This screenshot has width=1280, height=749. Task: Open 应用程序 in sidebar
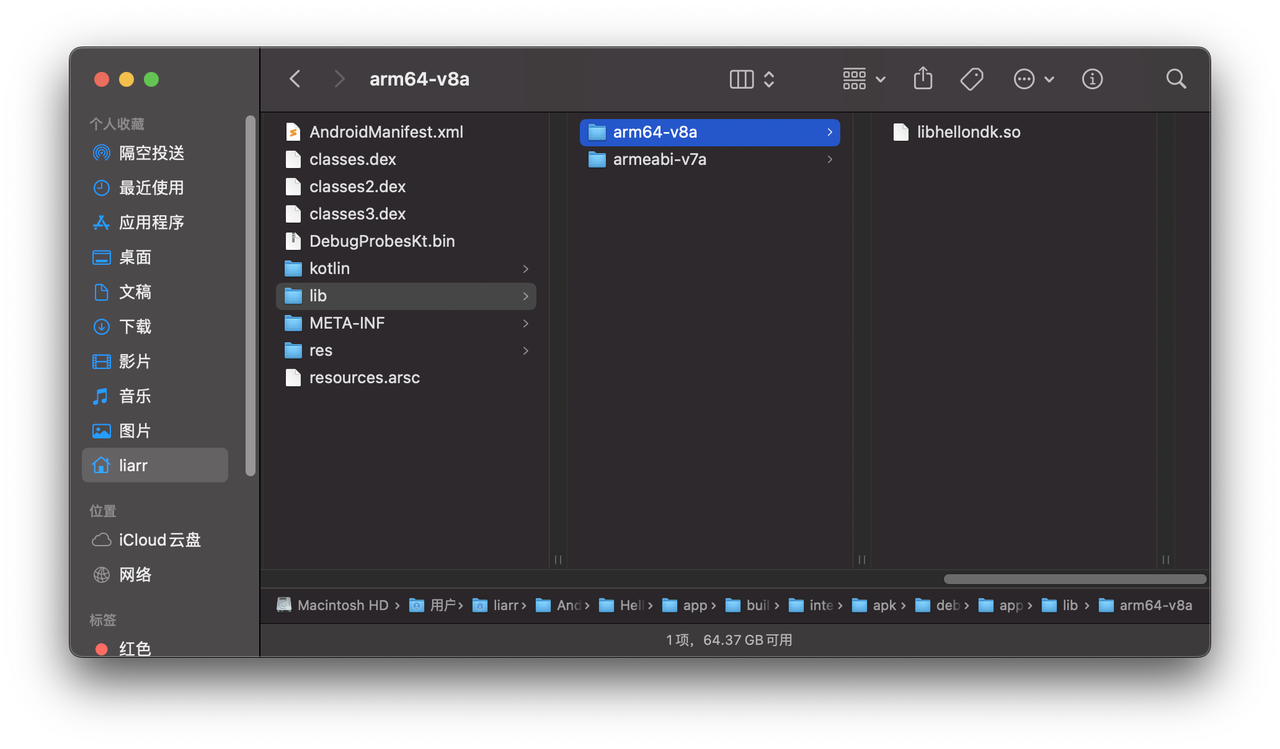point(155,222)
